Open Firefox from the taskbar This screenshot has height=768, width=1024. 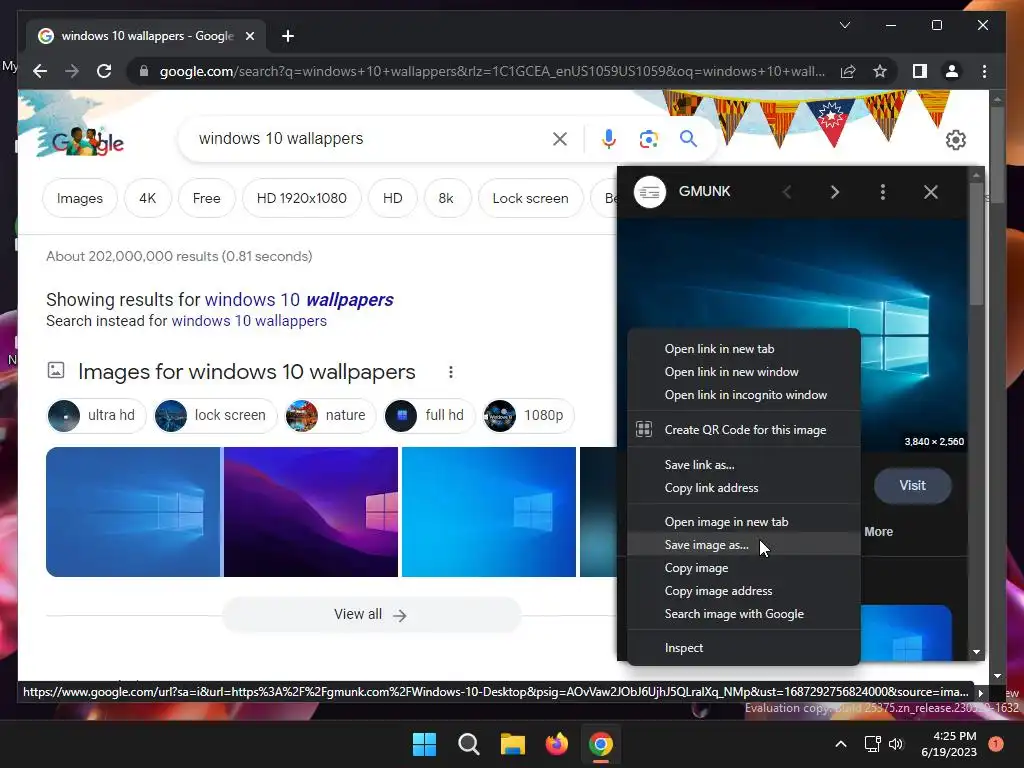click(556, 744)
